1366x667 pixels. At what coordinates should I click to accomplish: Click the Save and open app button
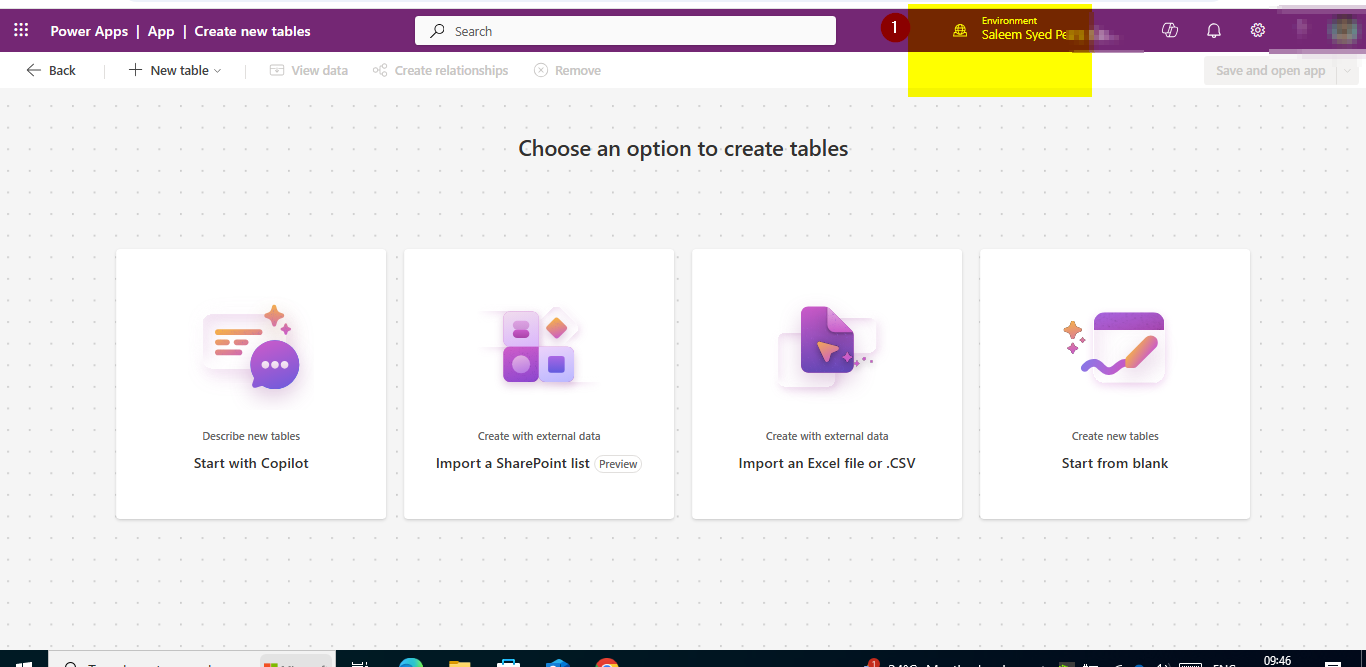pyautogui.click(x=1270, y=70)
